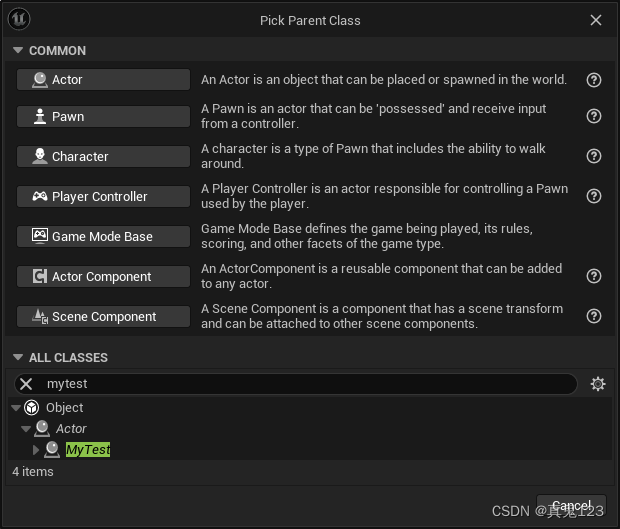Screen dimensions: 620x529
Task: Click the help icon beside Pawn description
Action: coord(594,116)
